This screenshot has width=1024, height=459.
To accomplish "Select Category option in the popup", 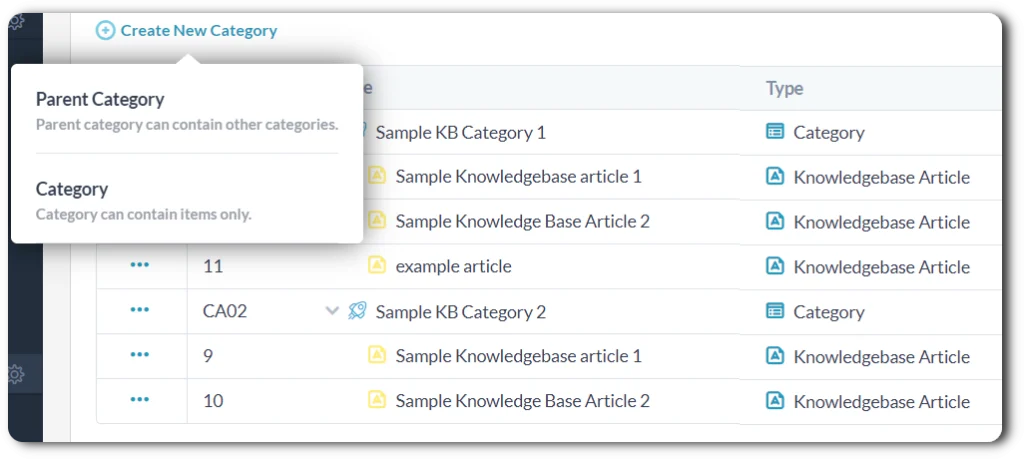I will point(72,189).
